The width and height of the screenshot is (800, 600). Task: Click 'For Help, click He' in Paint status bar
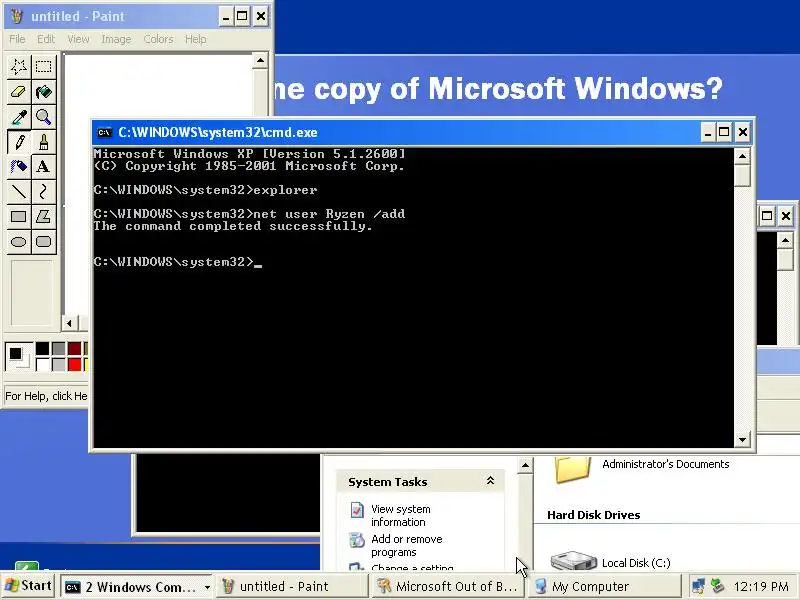click(46, 396)
